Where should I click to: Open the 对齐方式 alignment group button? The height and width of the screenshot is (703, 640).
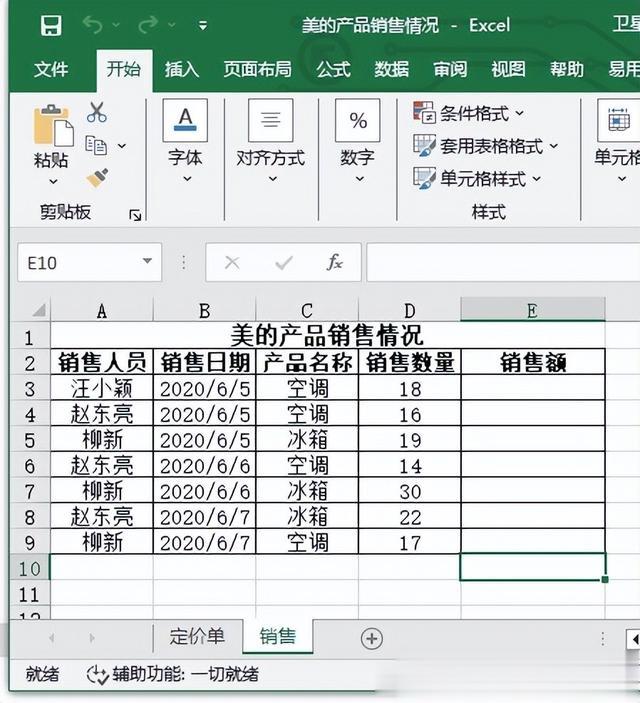271,121
